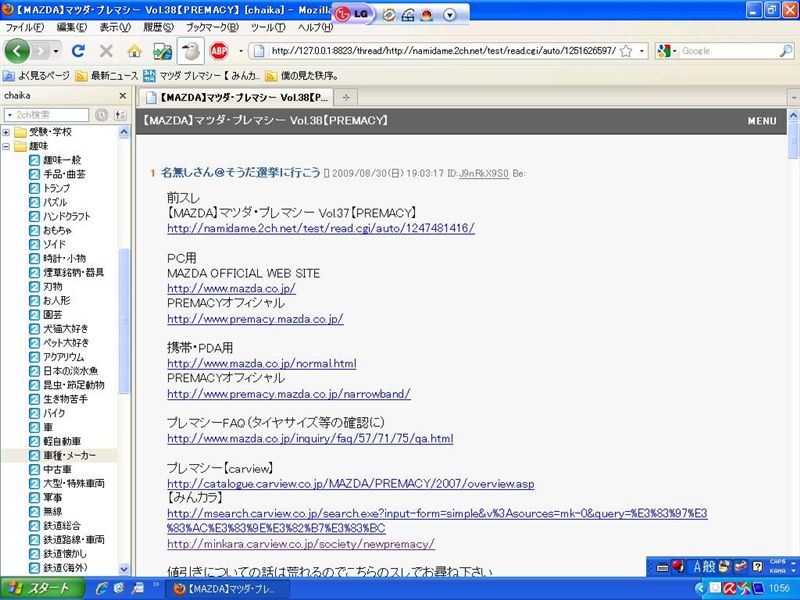Open the Adblock Plus dropdown arrow
Viewport: 800px width, 600px height.
(241, 51)
